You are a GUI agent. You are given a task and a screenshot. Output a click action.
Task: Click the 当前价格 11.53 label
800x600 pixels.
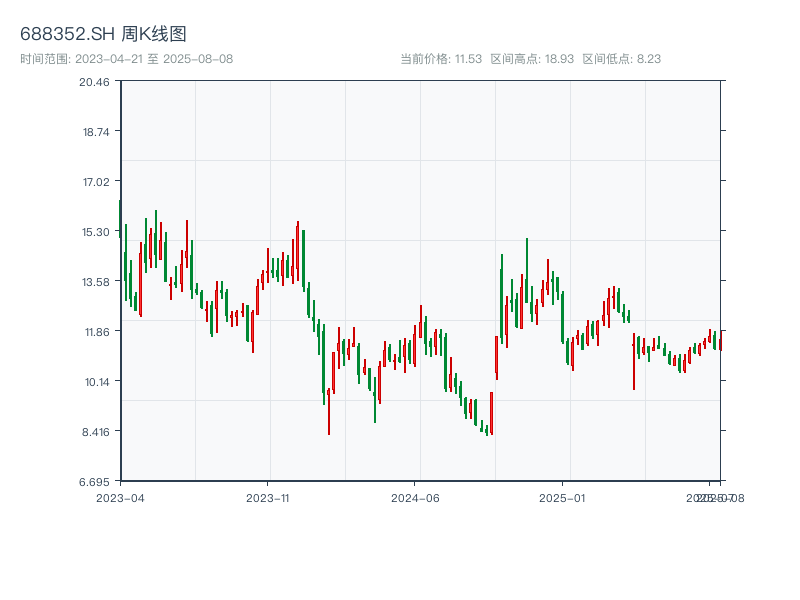coord(441,59)
